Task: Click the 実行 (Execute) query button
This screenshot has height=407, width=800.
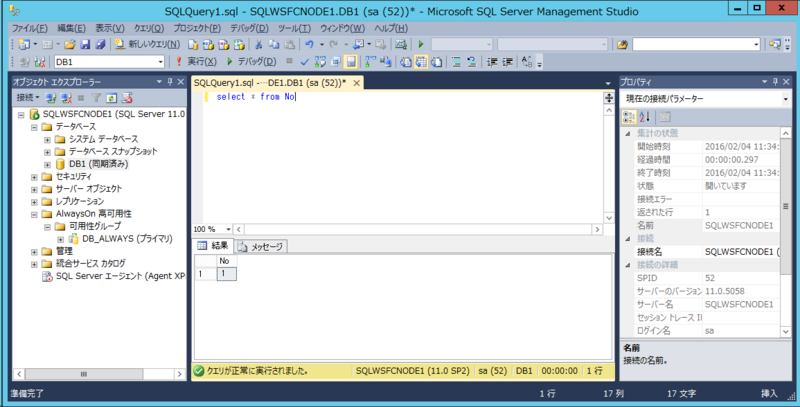Action: coord(194,62)
